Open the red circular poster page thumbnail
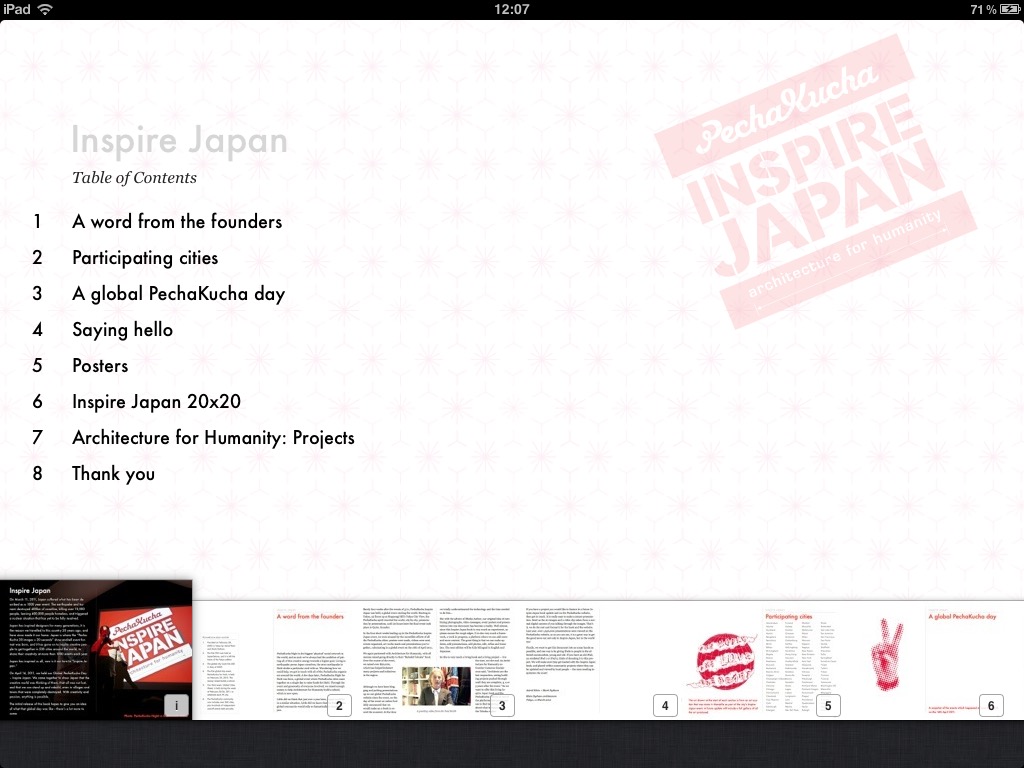The image size is (1024, 768). point(721,658)
